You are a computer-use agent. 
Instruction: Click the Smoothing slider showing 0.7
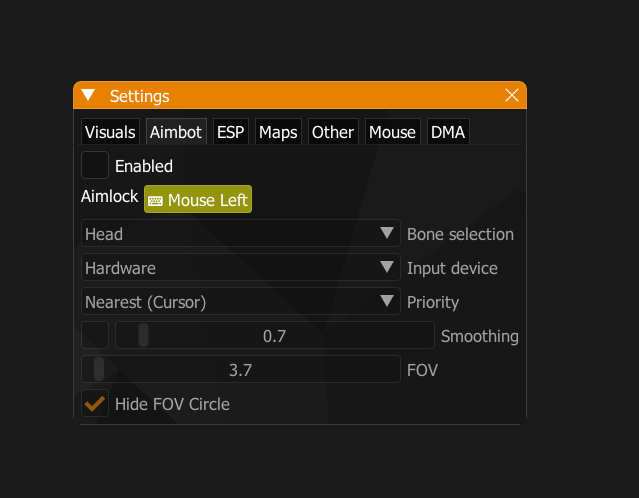pos(275,335)
